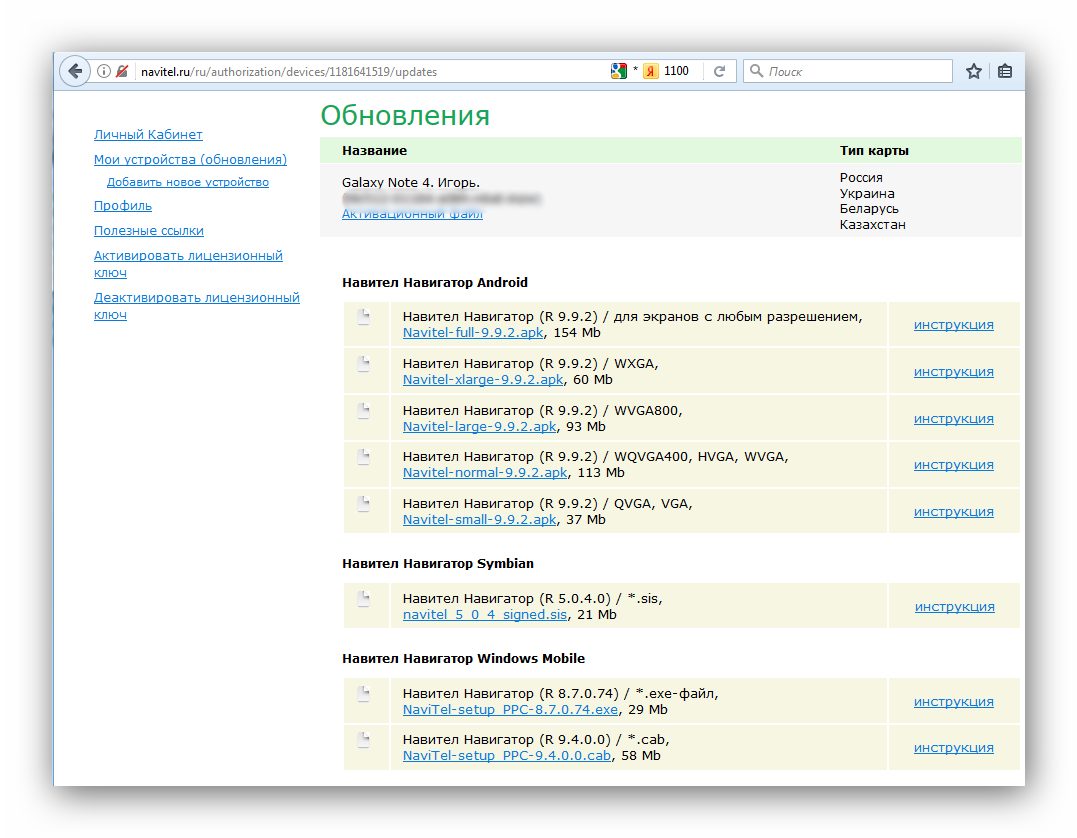Click the file icon beside navitel_5_0_4_signed.sis

(364, 599)
